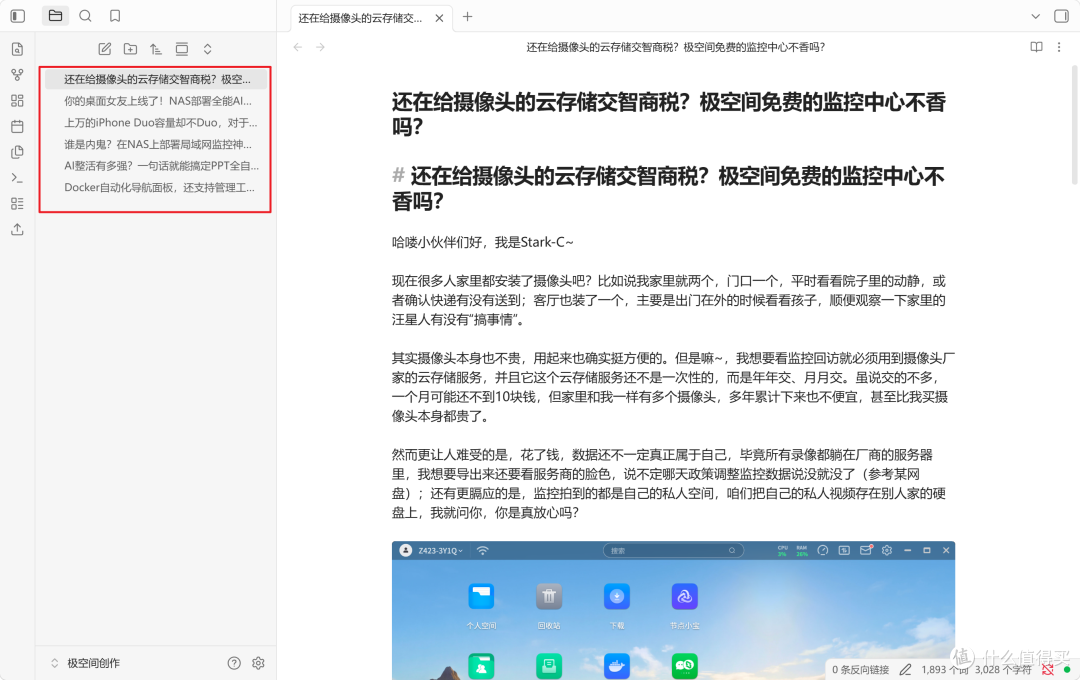Open note Docker自动化导航面板
This screenshot has height=680, width=1080.
(156, 187)
